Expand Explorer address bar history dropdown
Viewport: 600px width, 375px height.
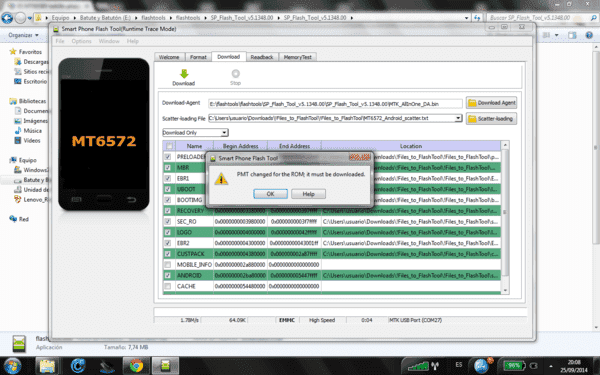pos(466,18)
